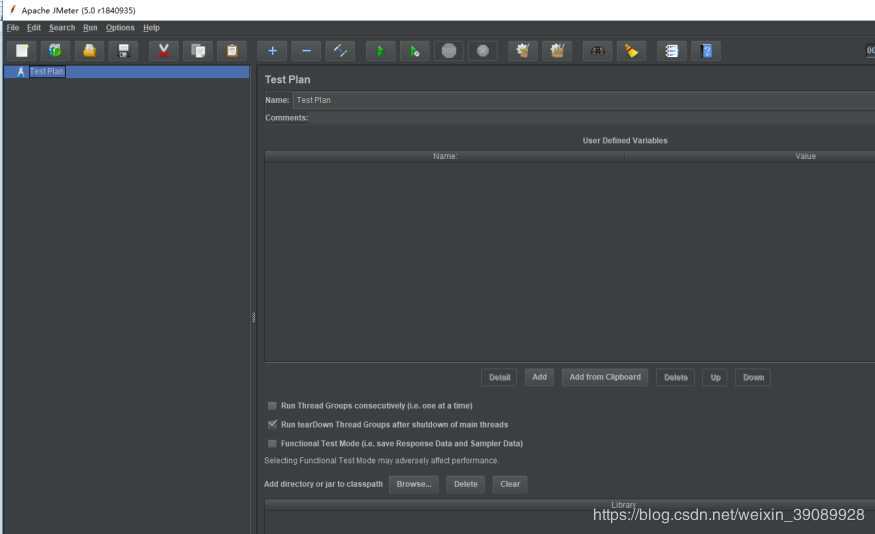The height and width of the screenshot is (534, 875).
Task: Collapse all nodes with the minus icon
Action: click(306, 51)
